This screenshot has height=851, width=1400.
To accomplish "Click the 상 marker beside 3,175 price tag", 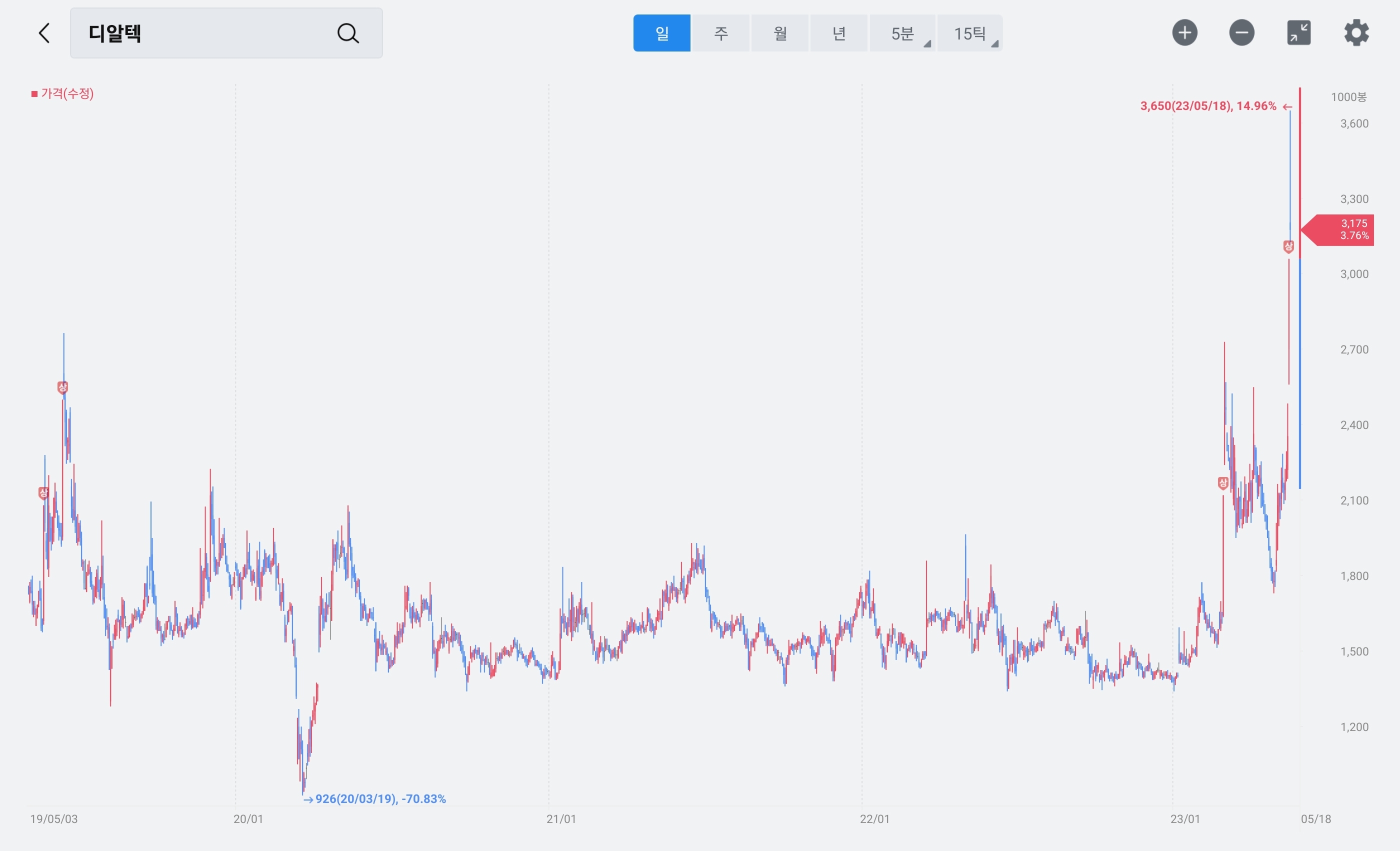I will [x=1288, y=246].
